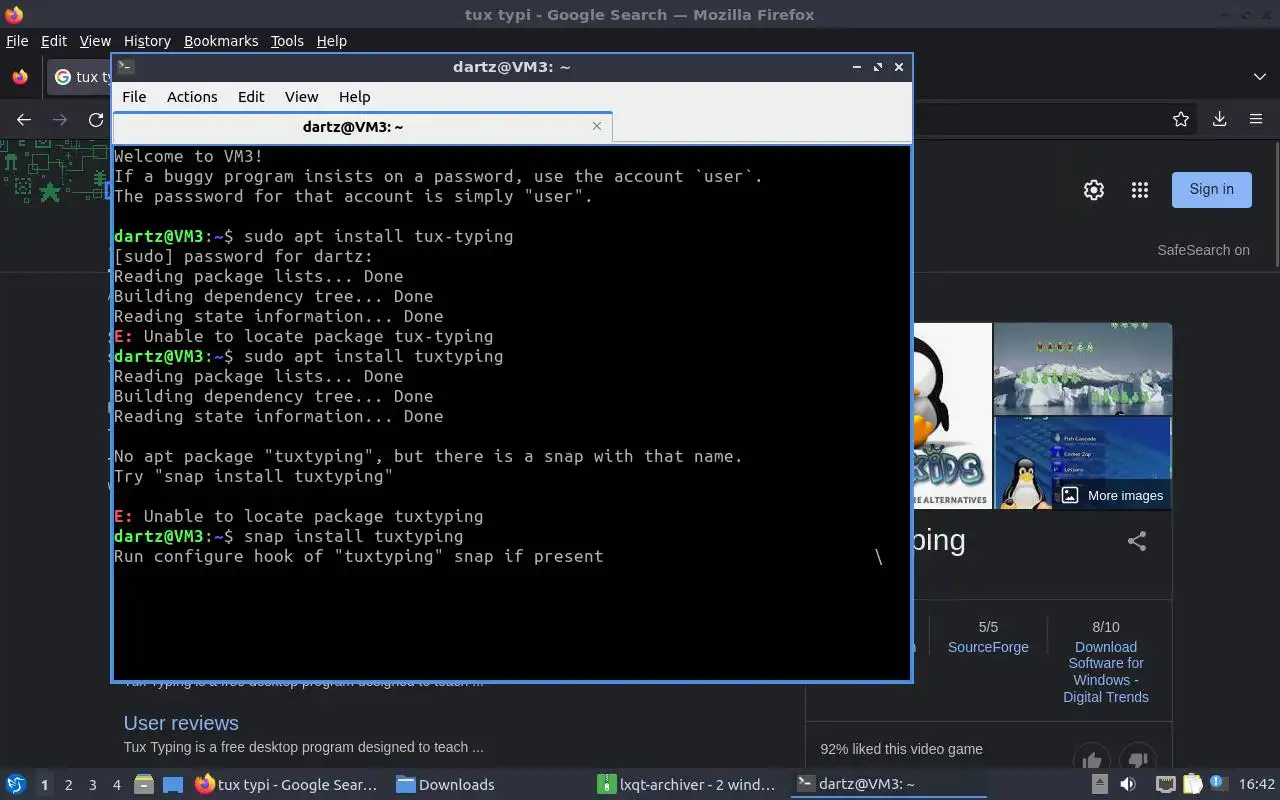
Task: Click Firefox's back arrow button
Action: pos(24,119)
